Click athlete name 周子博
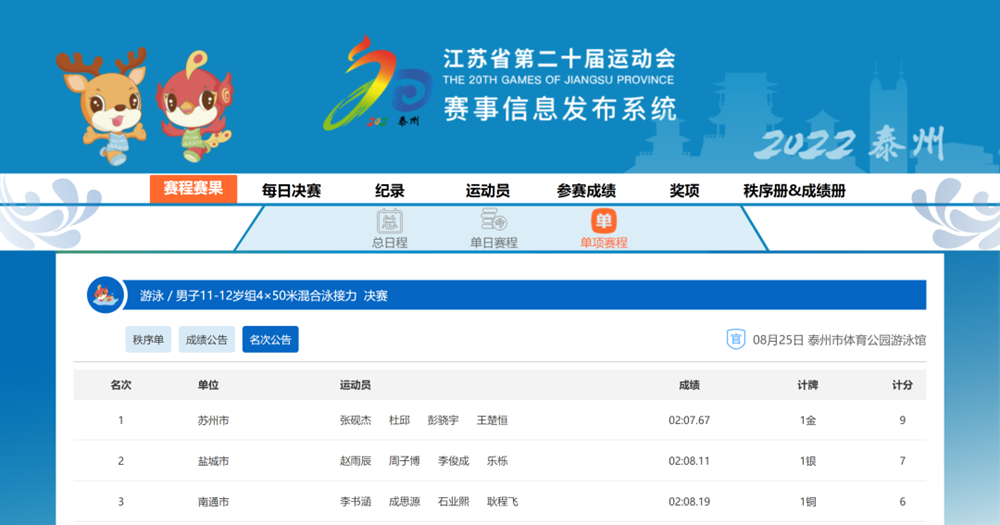Screen dimensions: 1000x525 tap(404, 461)
